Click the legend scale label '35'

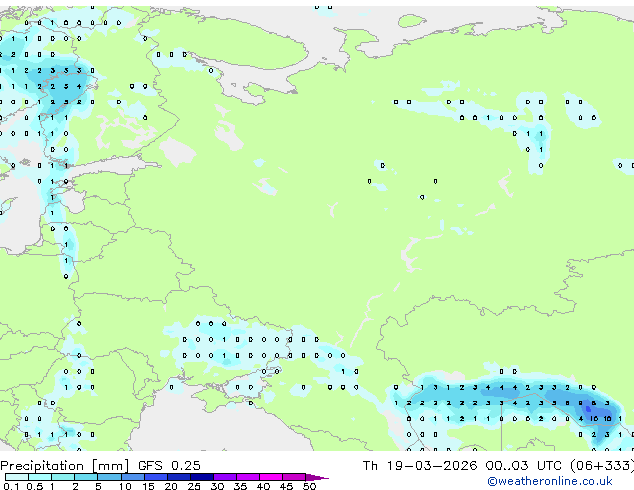tap(240, 486)
